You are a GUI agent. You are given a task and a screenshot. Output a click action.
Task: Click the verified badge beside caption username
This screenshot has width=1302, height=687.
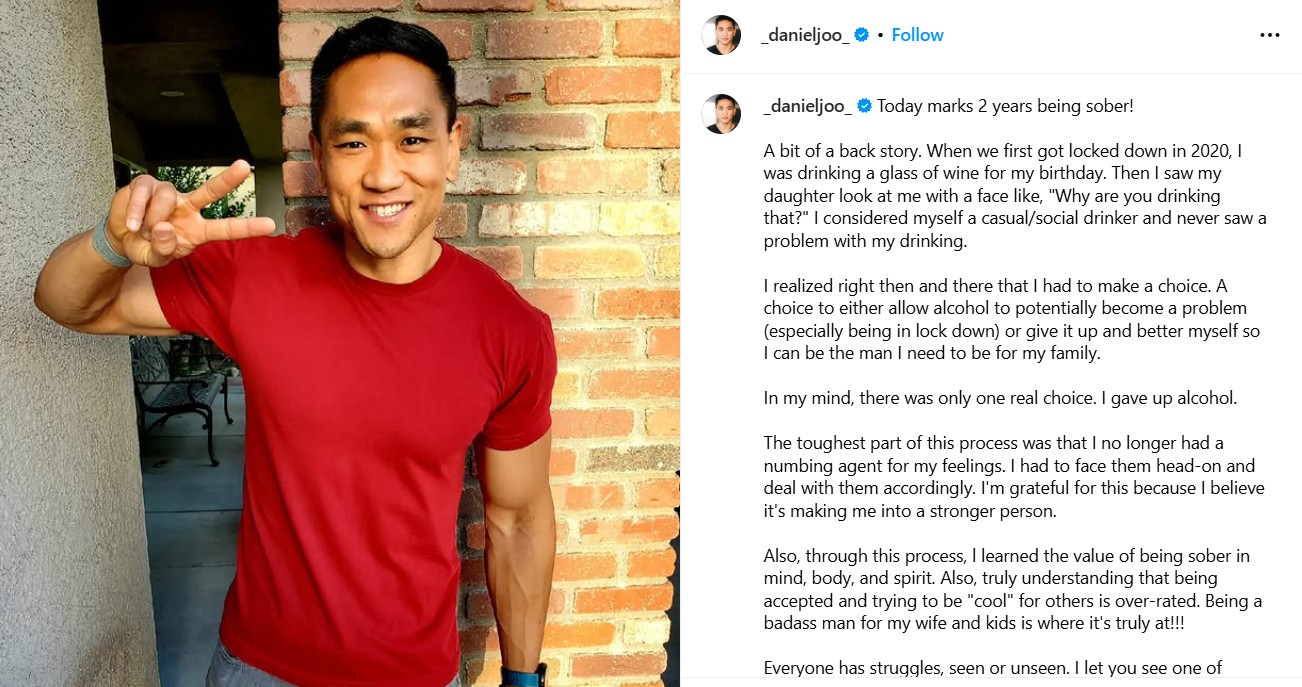[864, 106]
